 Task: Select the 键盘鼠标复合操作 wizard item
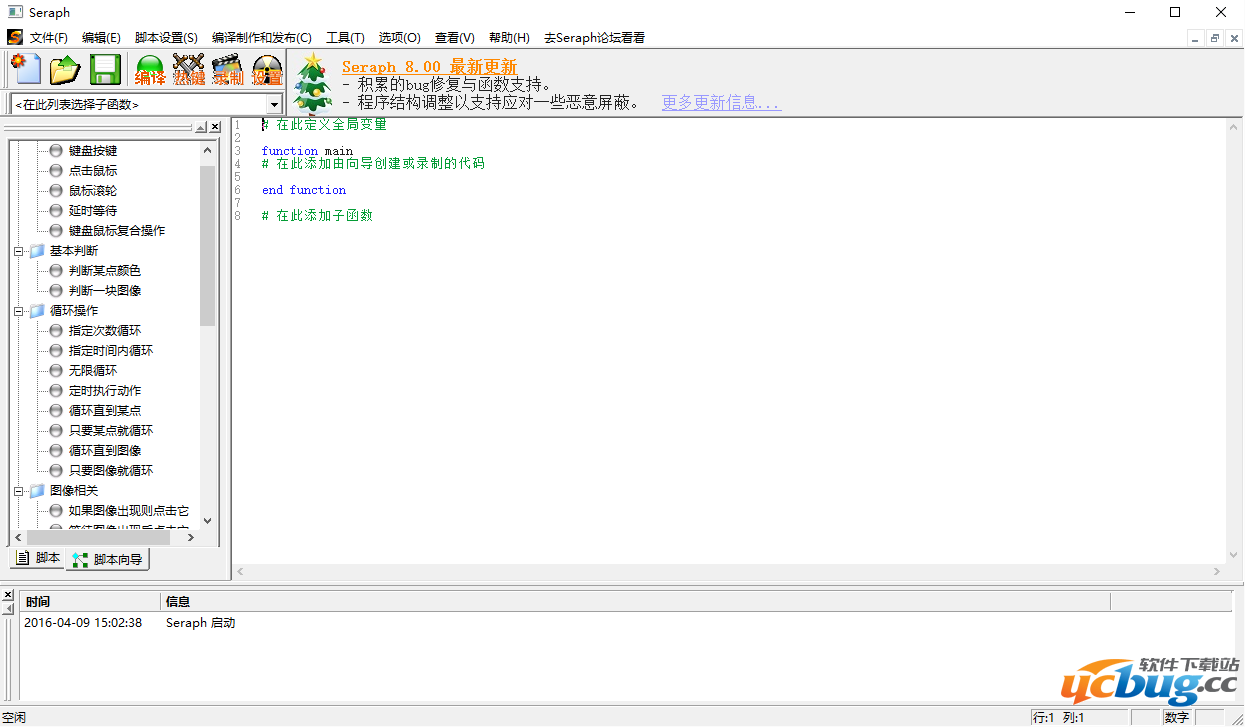point(117,230)
